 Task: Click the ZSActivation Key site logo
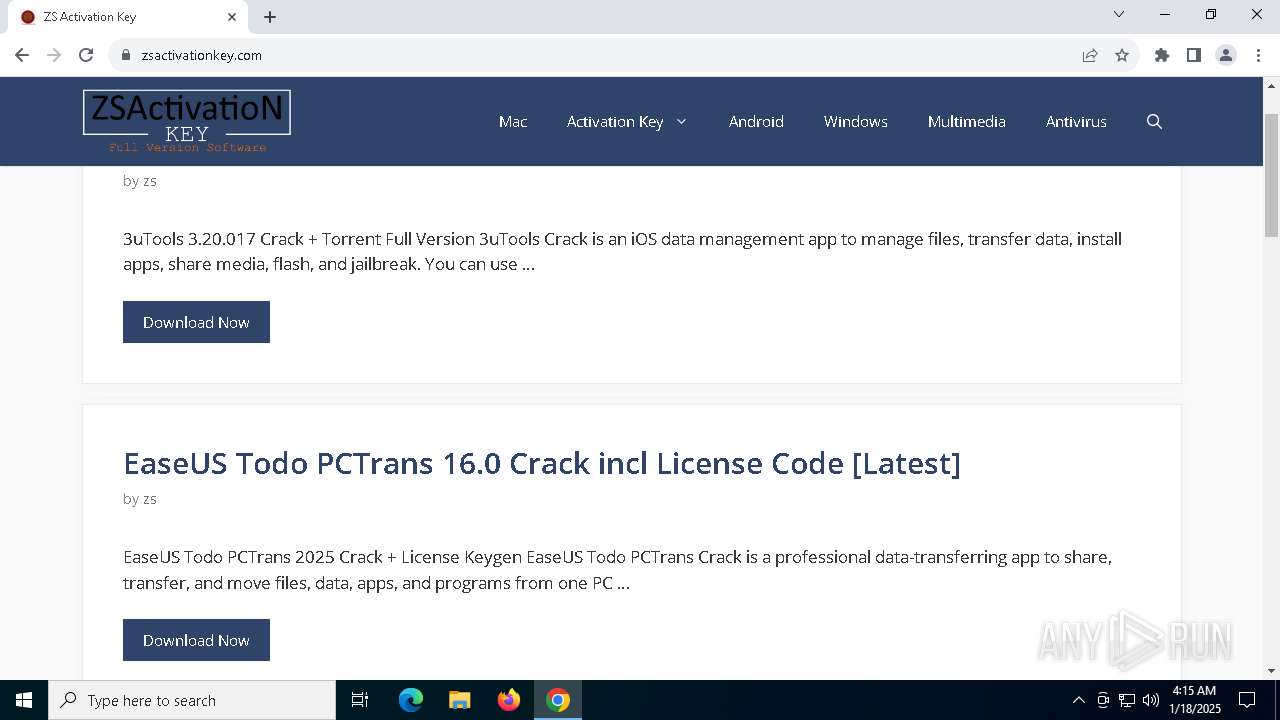(187, 121)
